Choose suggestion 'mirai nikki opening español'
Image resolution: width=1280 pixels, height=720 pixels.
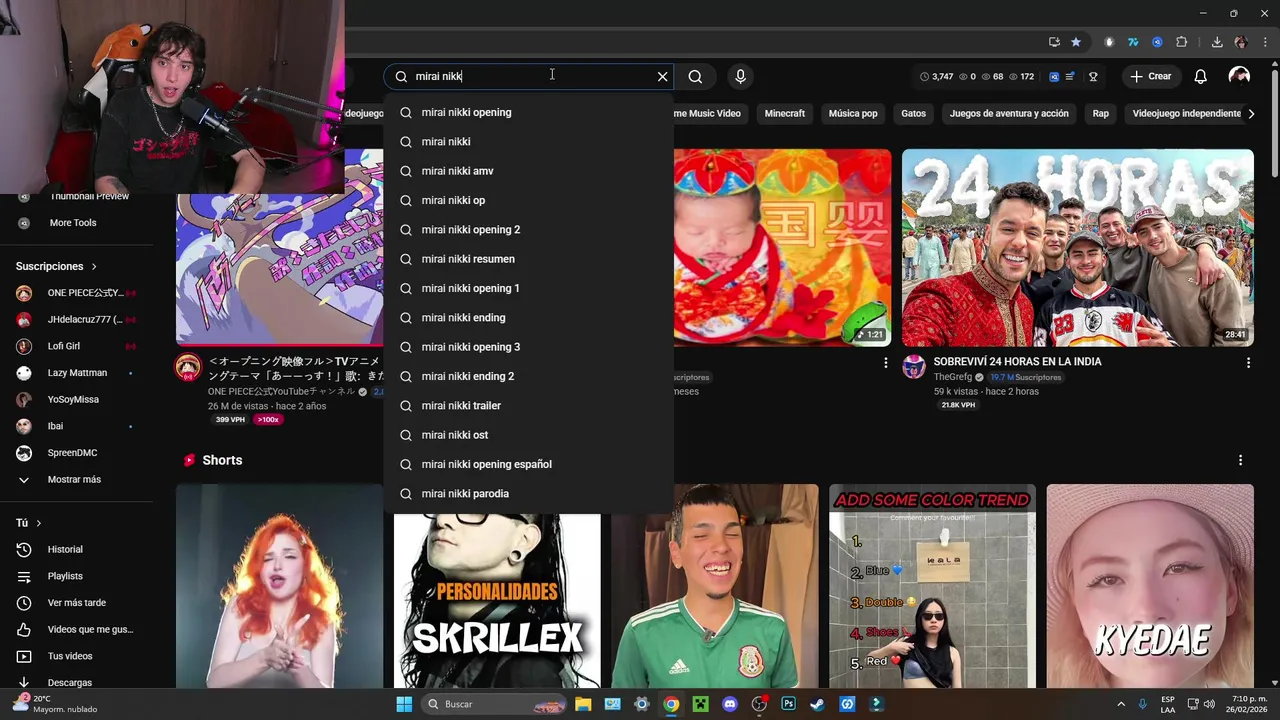(528, 464)
